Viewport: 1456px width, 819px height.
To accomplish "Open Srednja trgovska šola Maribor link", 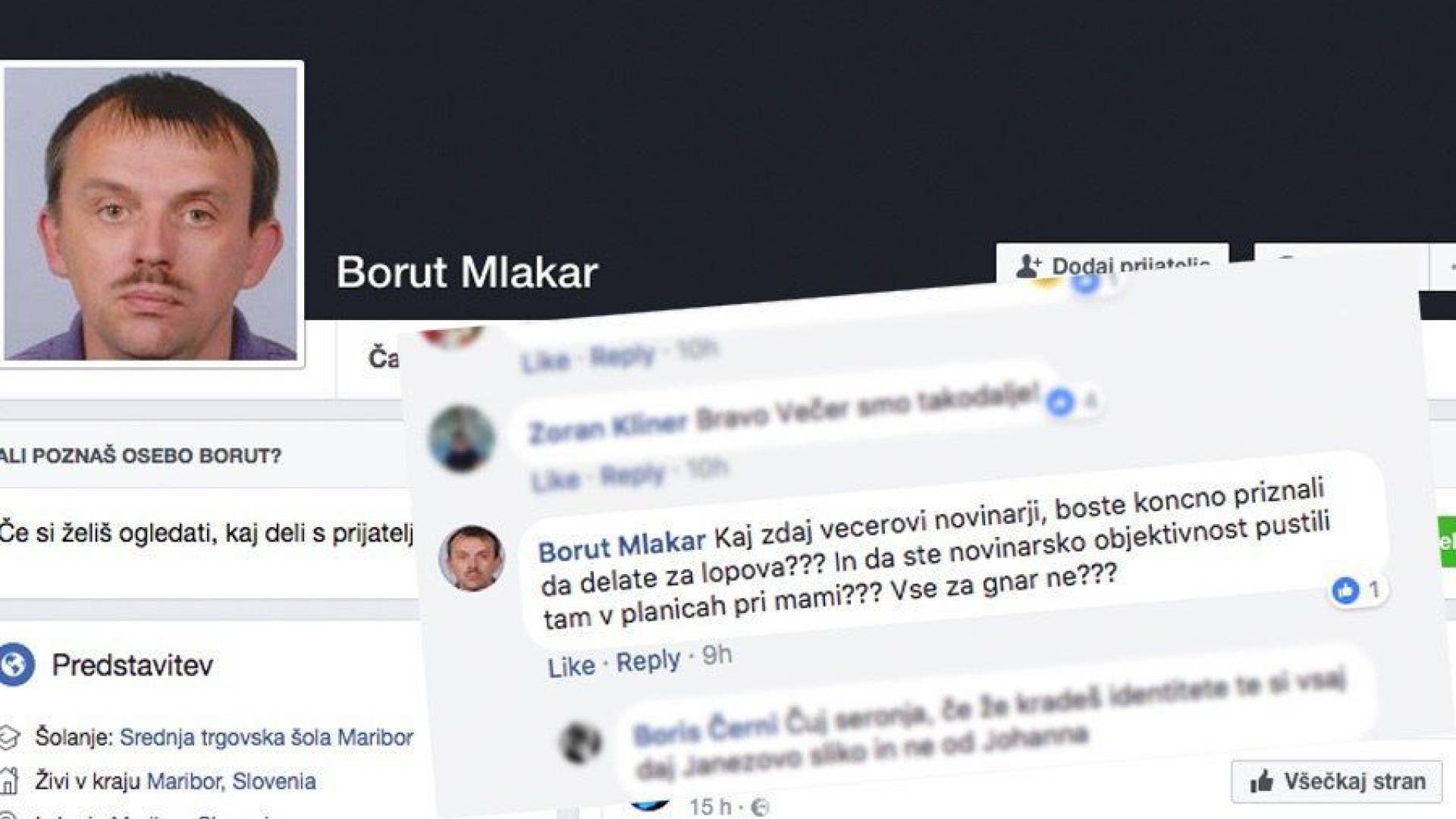I will point(266,737).
